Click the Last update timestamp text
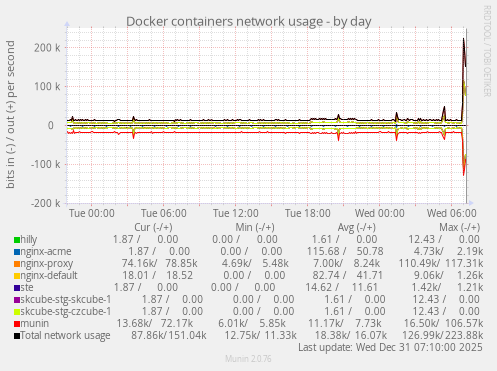The width and height of the screenshot is (497, 371). (390, 347)
